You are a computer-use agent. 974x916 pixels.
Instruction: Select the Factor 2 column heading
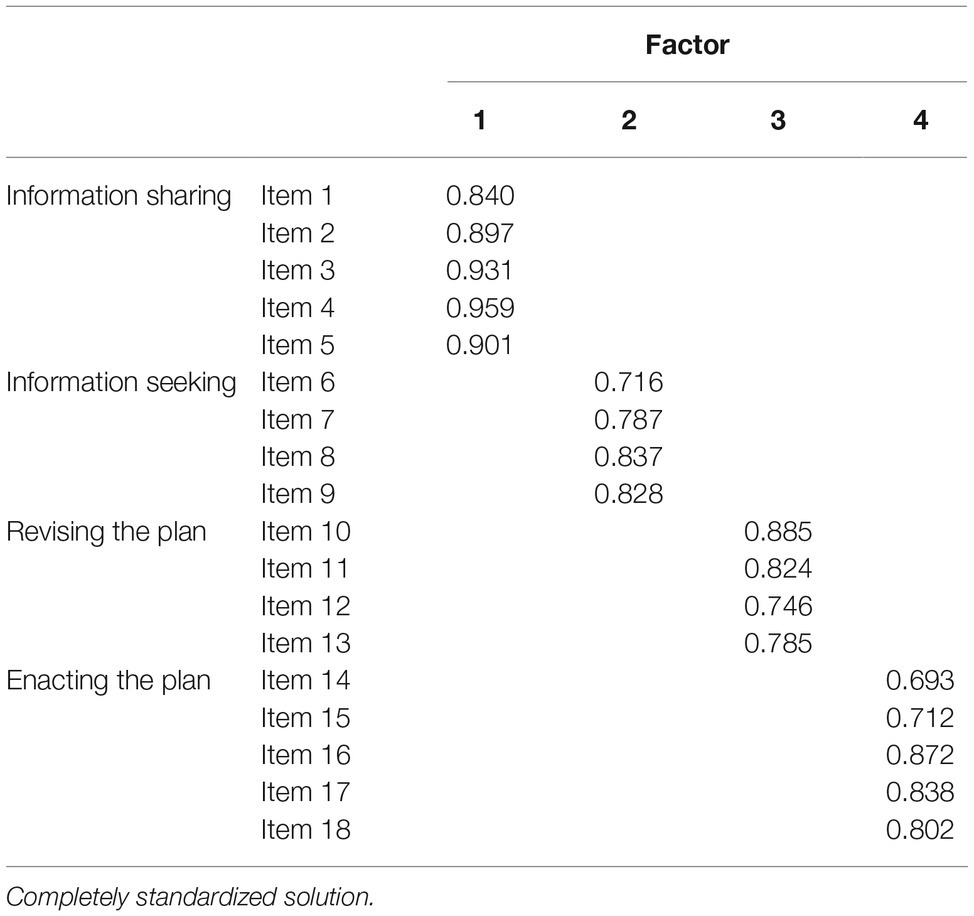click(x=629, y=120)
